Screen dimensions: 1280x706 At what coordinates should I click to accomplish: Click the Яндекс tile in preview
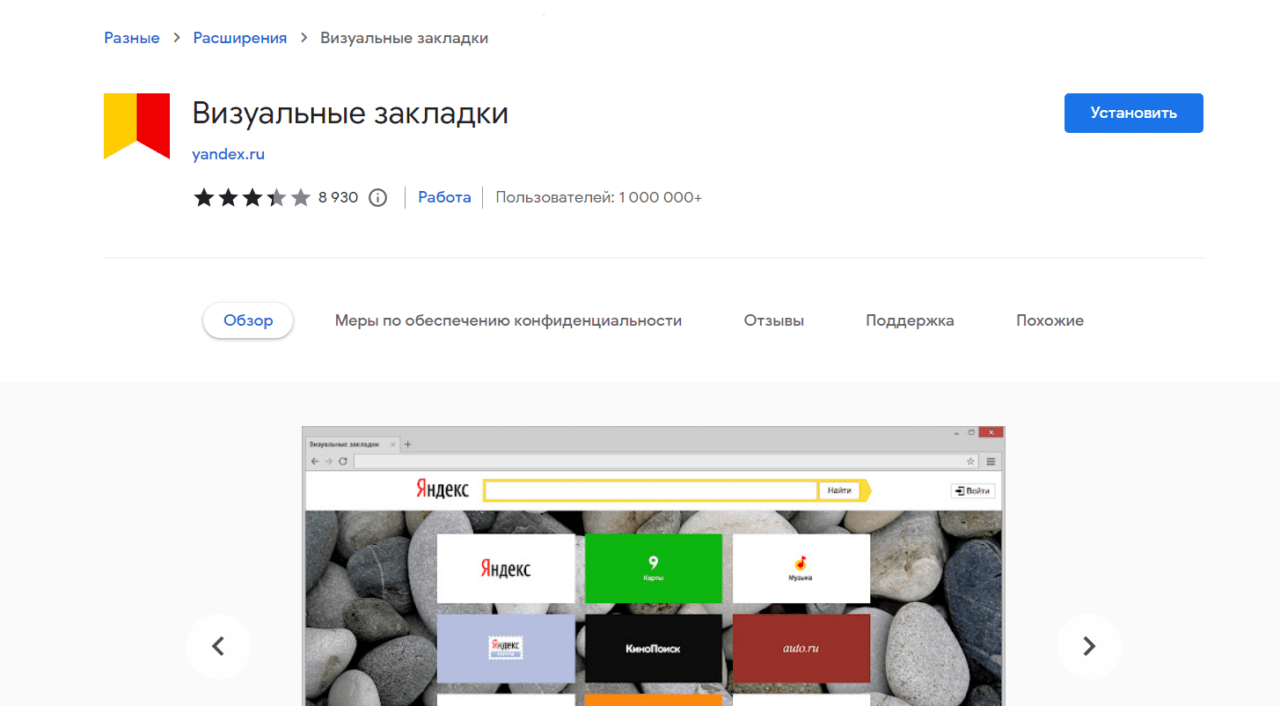coord(506,568)
